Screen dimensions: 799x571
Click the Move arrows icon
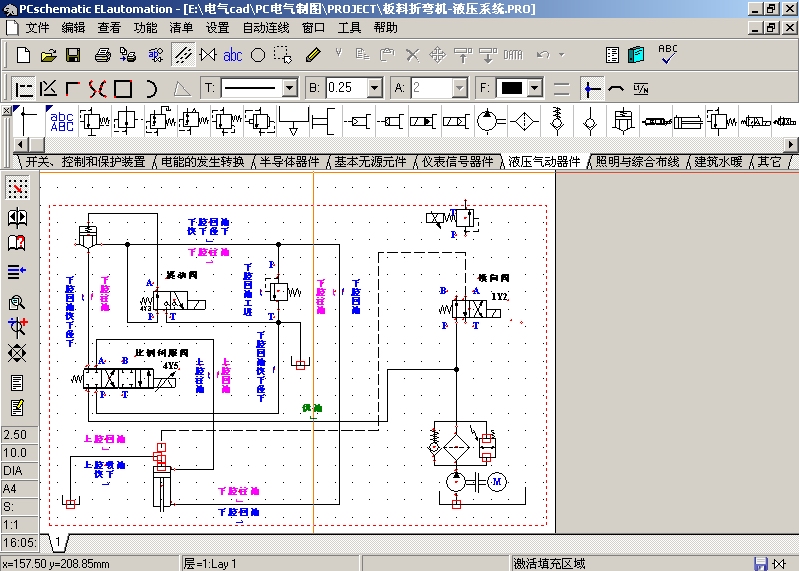[x=437, y=55]
